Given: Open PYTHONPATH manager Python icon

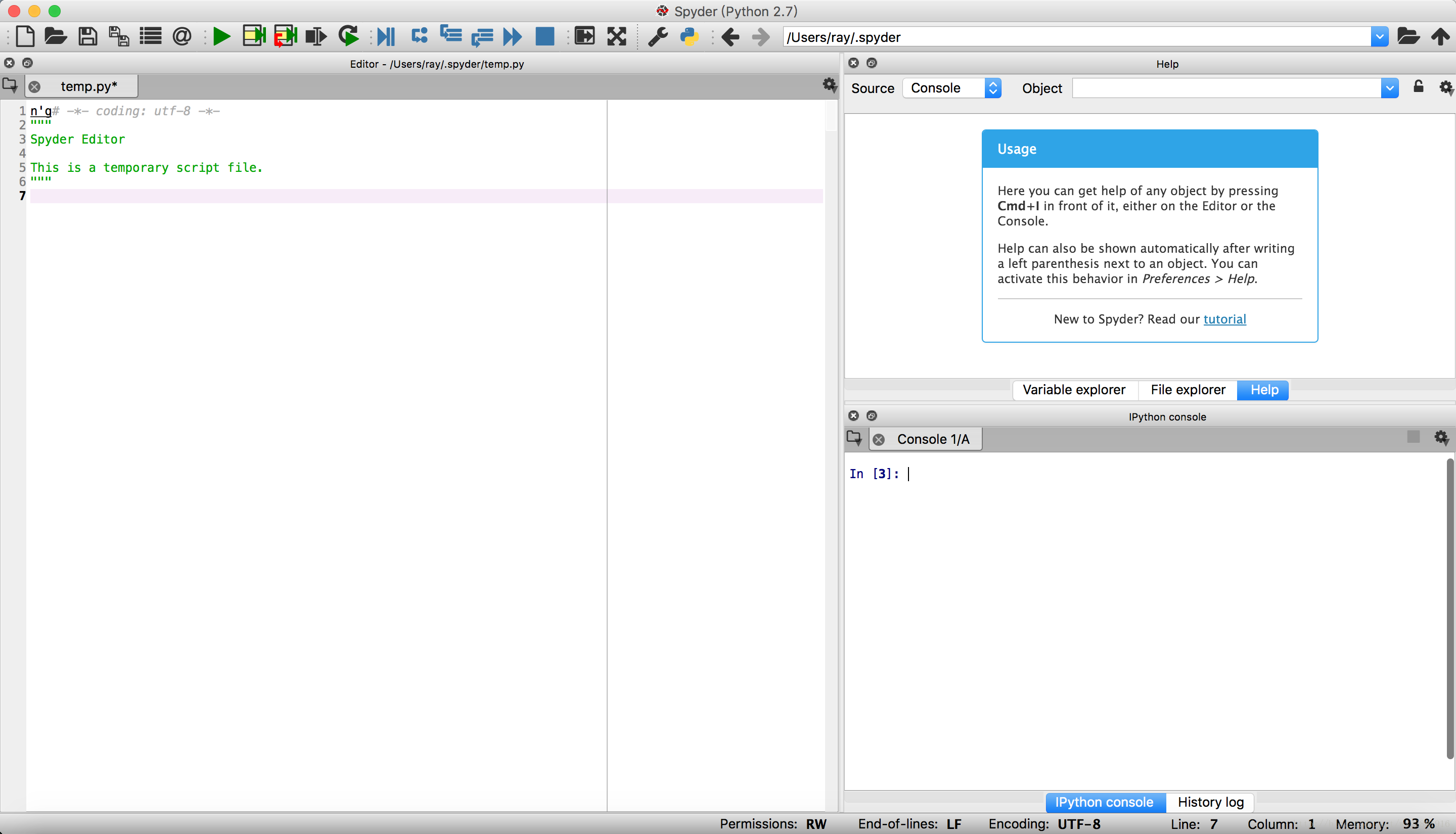Looking at the screenshot, I should (x=689, y=37).
